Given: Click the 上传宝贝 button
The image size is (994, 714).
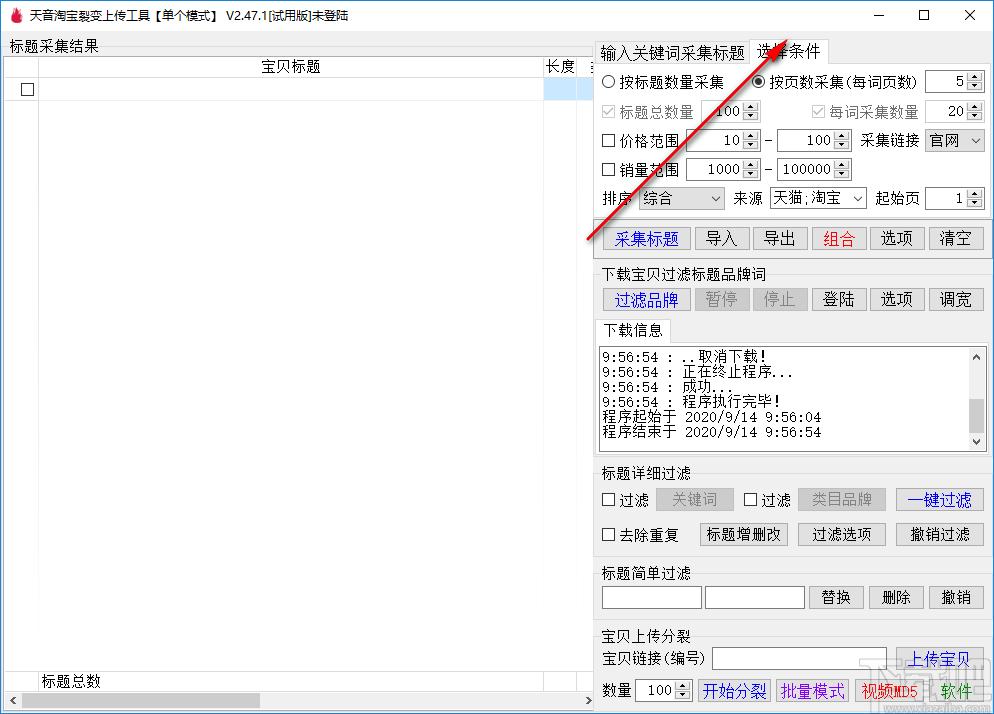Looking at the screenshot, I should click(x=939, y=659).
